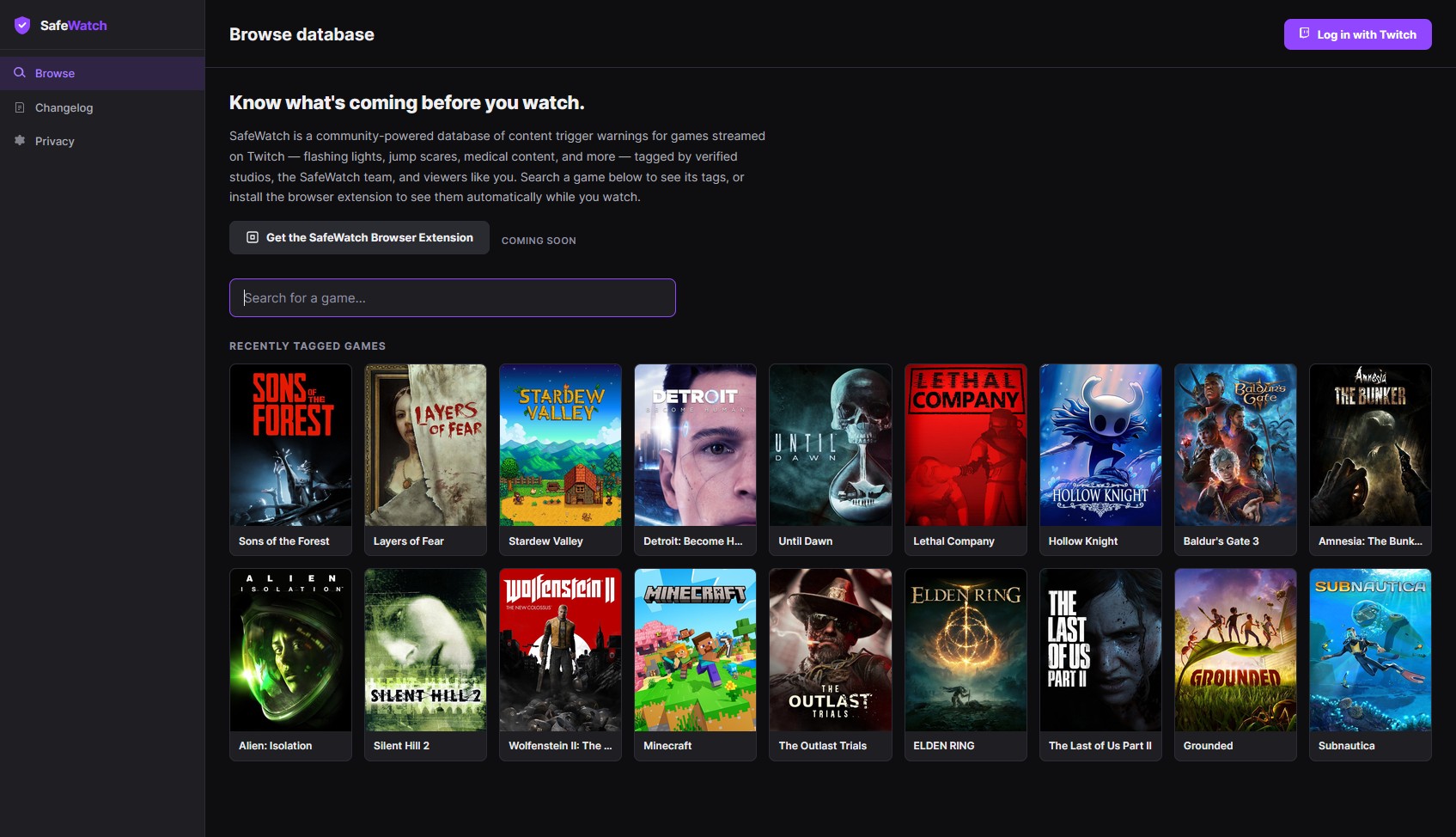Screen dimensions: 1456x837
Task: Open the Detroit: Become Human cover
Action: pyautogui.click(x=695, y=445)
